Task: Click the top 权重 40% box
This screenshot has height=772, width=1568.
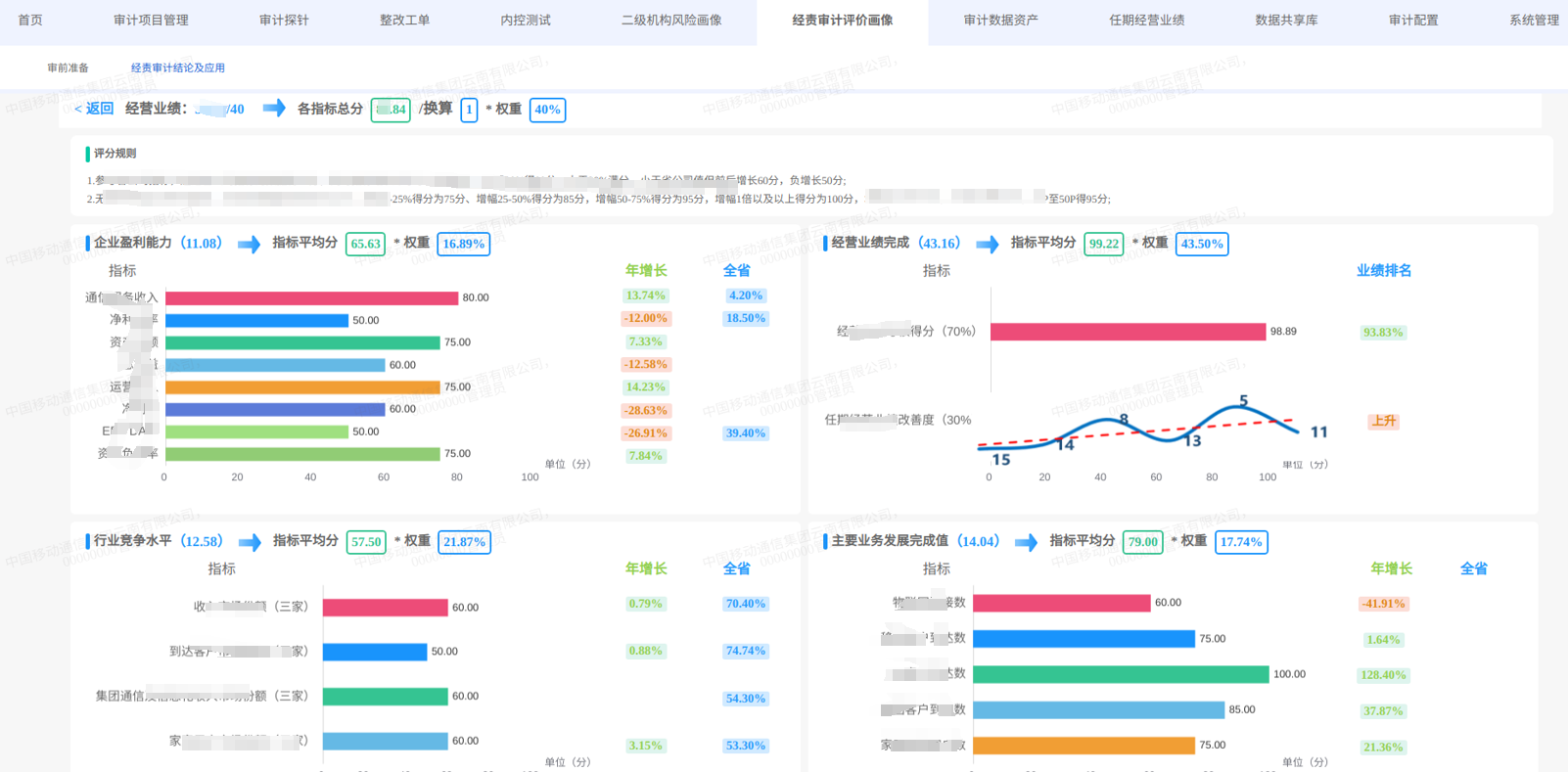Action: [547, 110]
